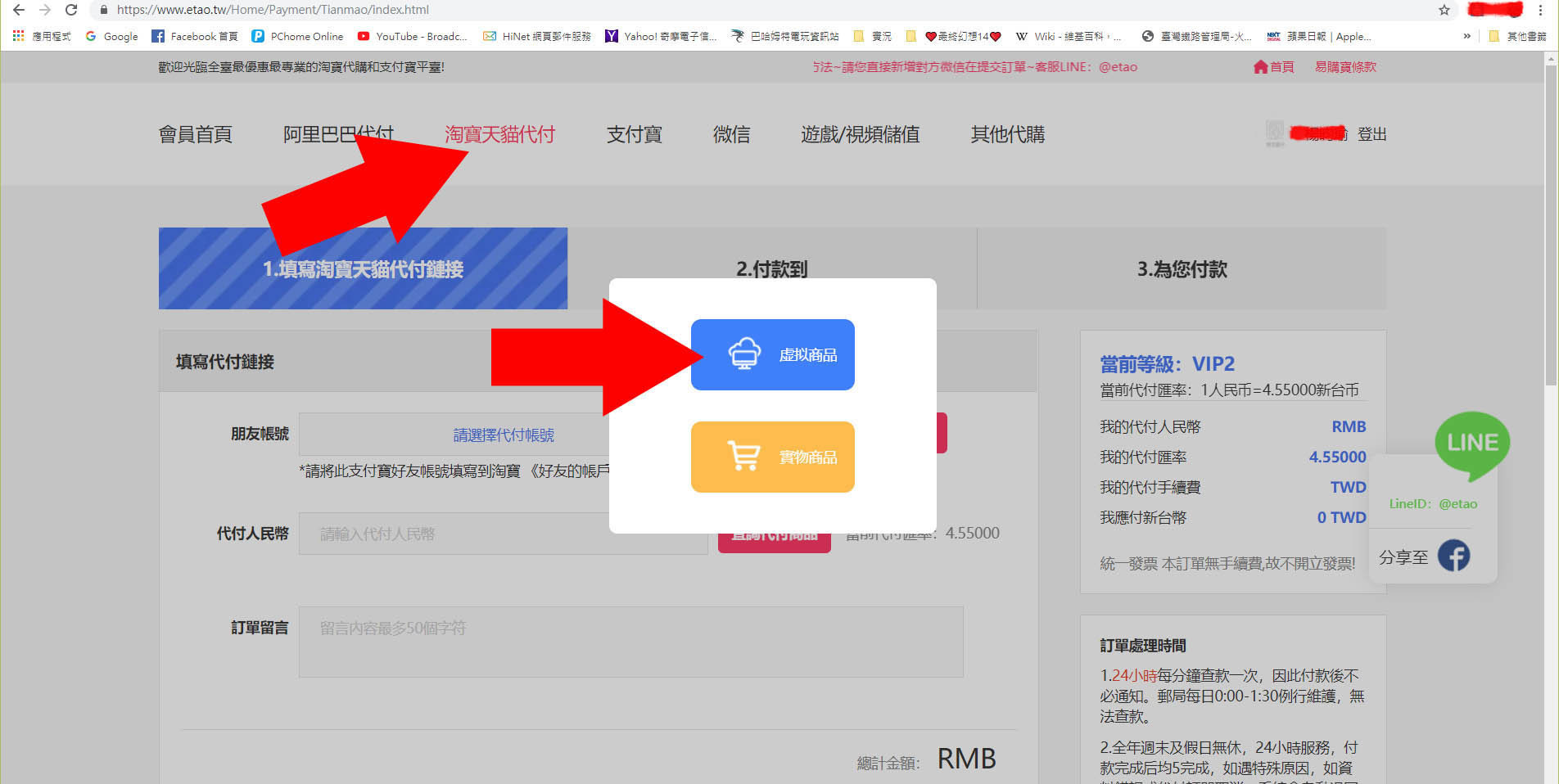
Task: Click the address bar URL
Action: coord(273,10)
